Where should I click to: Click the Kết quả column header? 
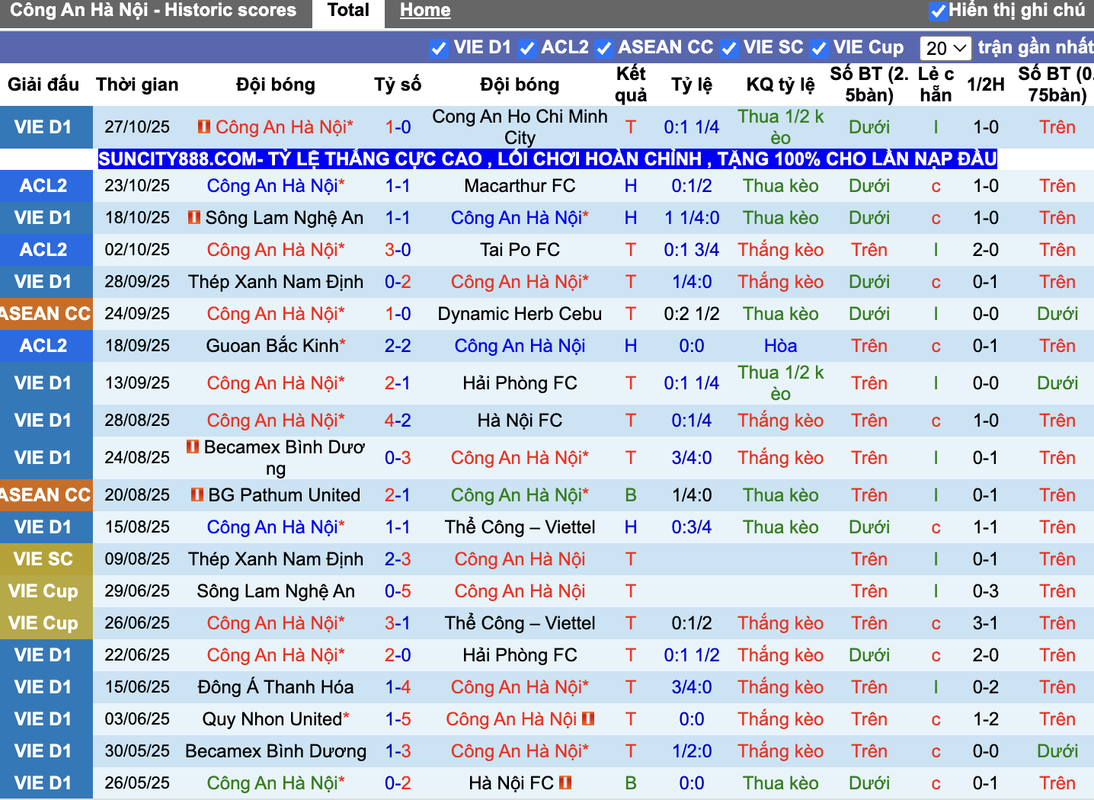tap(631, 84)
